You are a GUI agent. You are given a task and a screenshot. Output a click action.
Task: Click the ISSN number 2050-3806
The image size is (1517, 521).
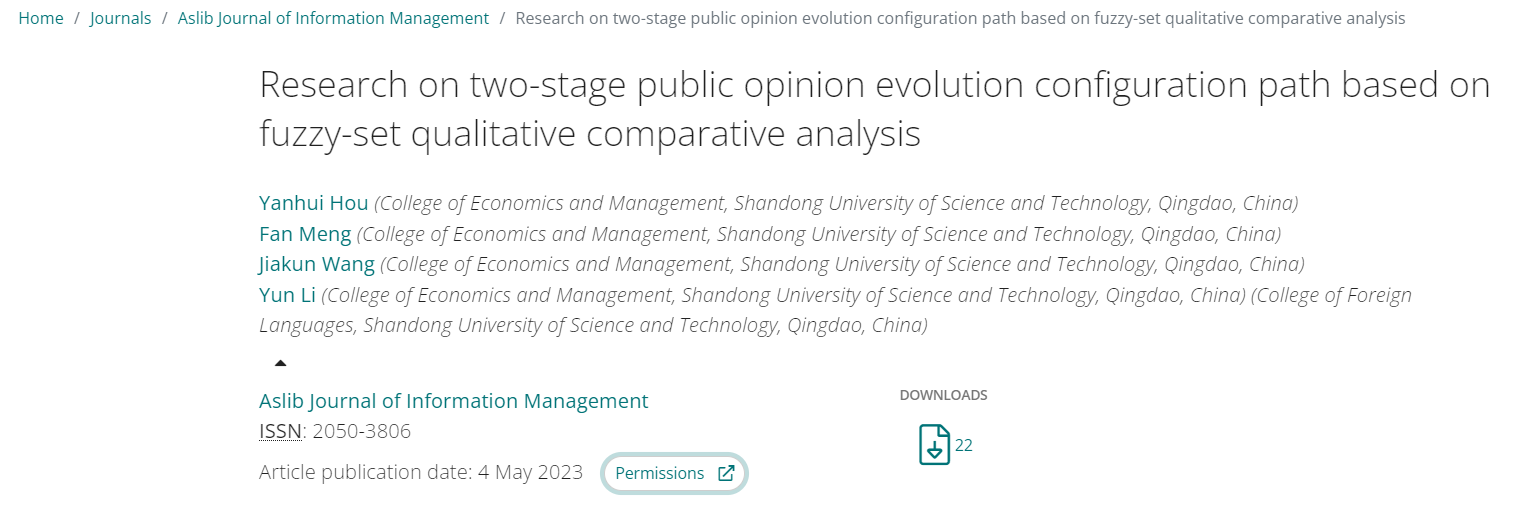(361, 432)
